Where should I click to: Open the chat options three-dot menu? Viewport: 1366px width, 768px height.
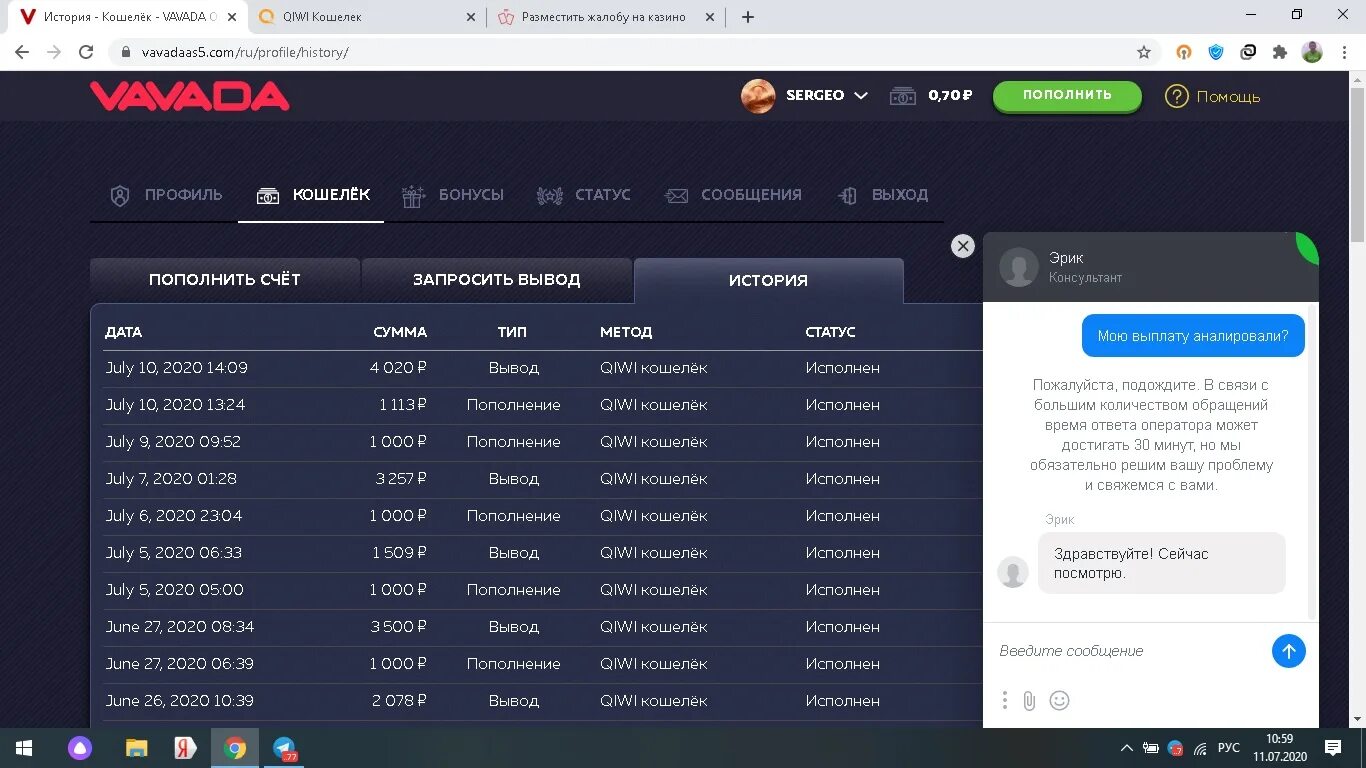pyautogui.click(x=1005, y=701)
